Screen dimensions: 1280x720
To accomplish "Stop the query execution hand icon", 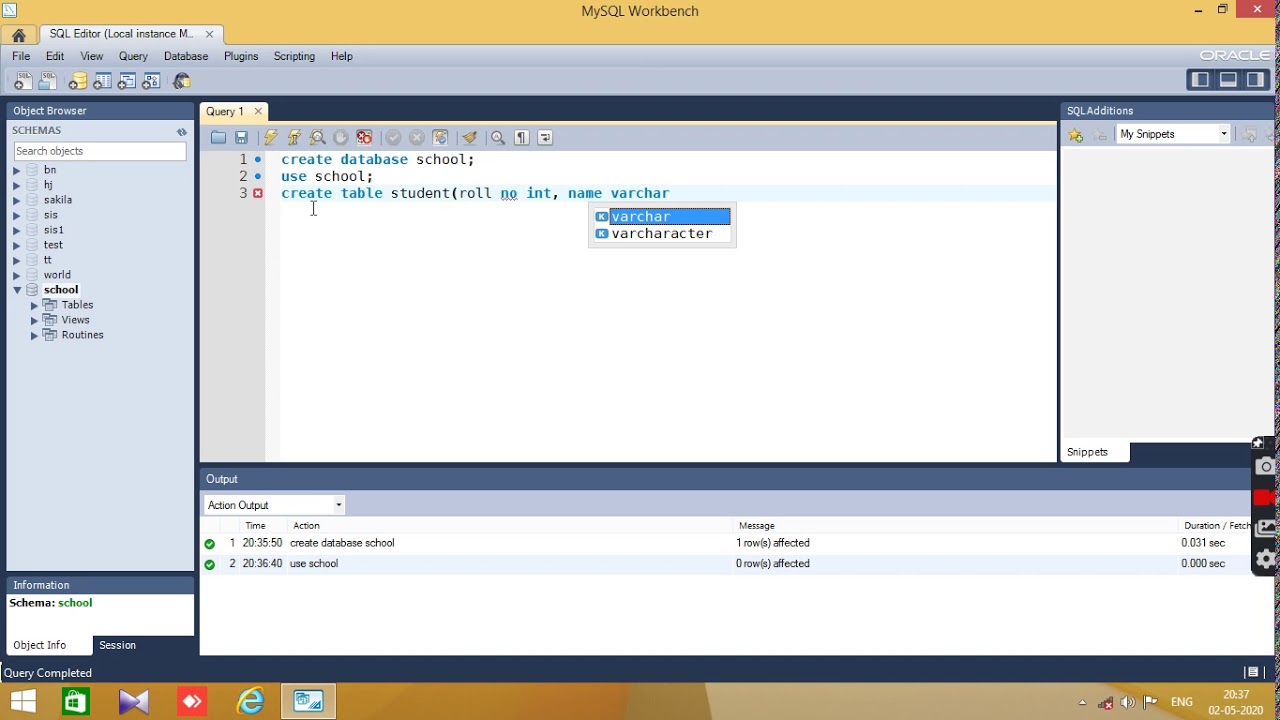I will pyautogui.click(x=341, y=138).
